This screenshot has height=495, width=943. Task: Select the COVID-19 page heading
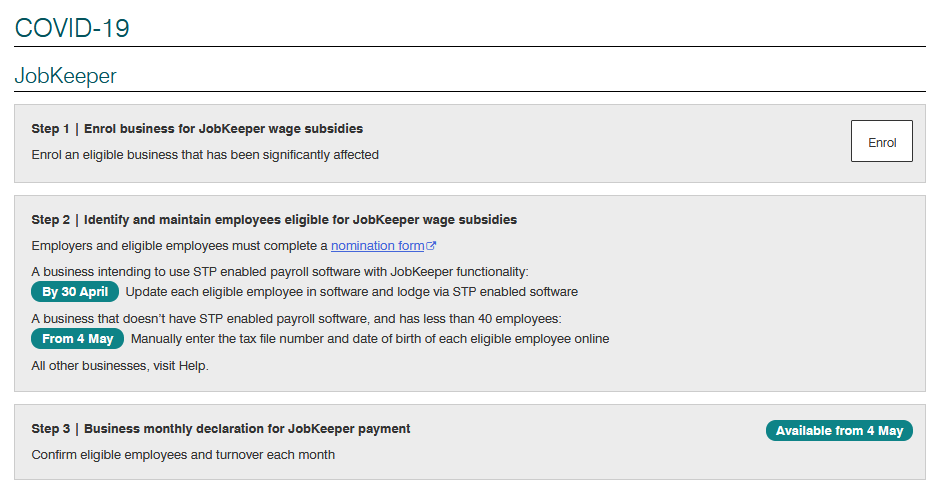point(72,28)
